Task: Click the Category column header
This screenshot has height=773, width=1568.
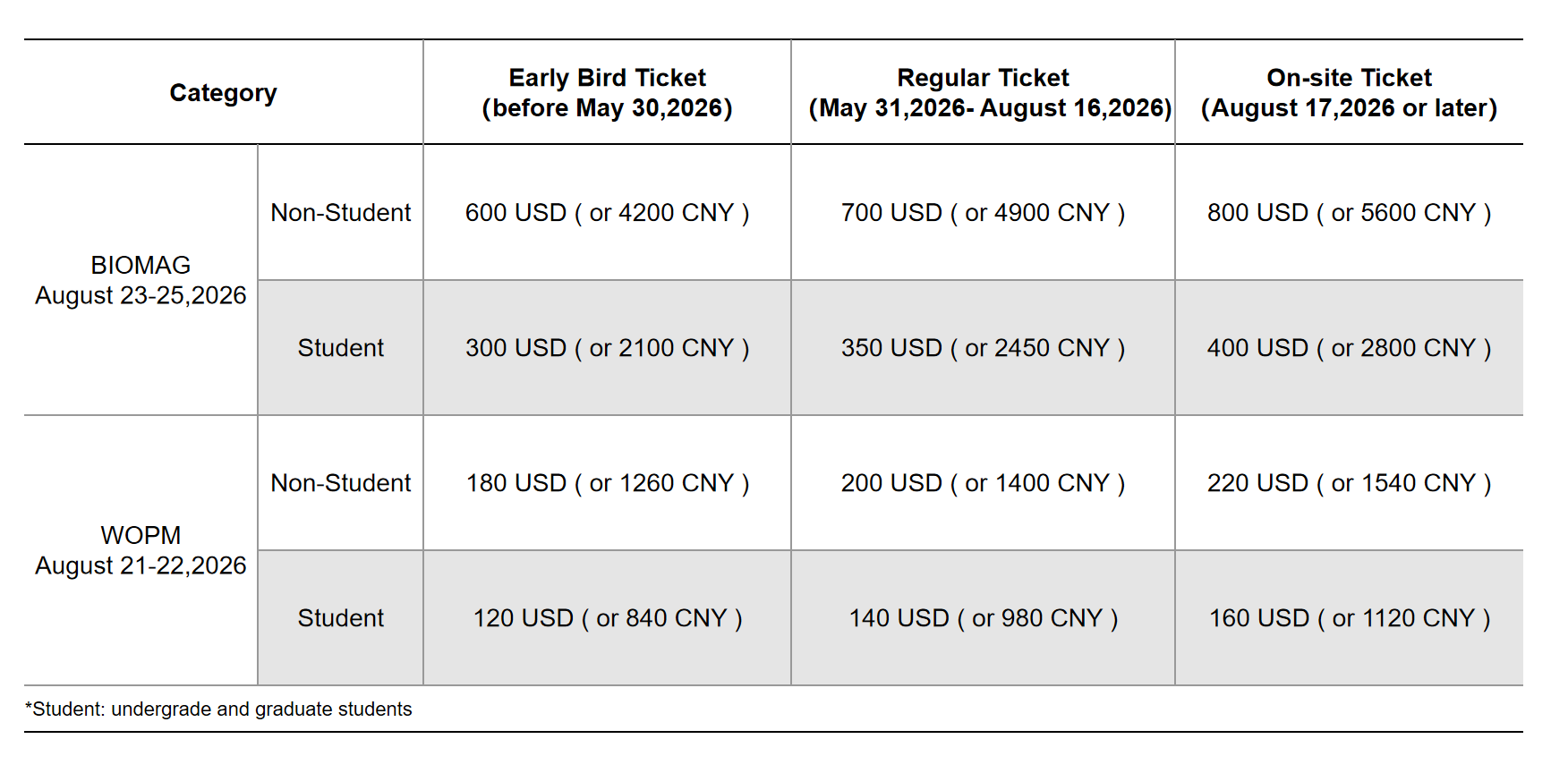Action: (x=223, y=93)
